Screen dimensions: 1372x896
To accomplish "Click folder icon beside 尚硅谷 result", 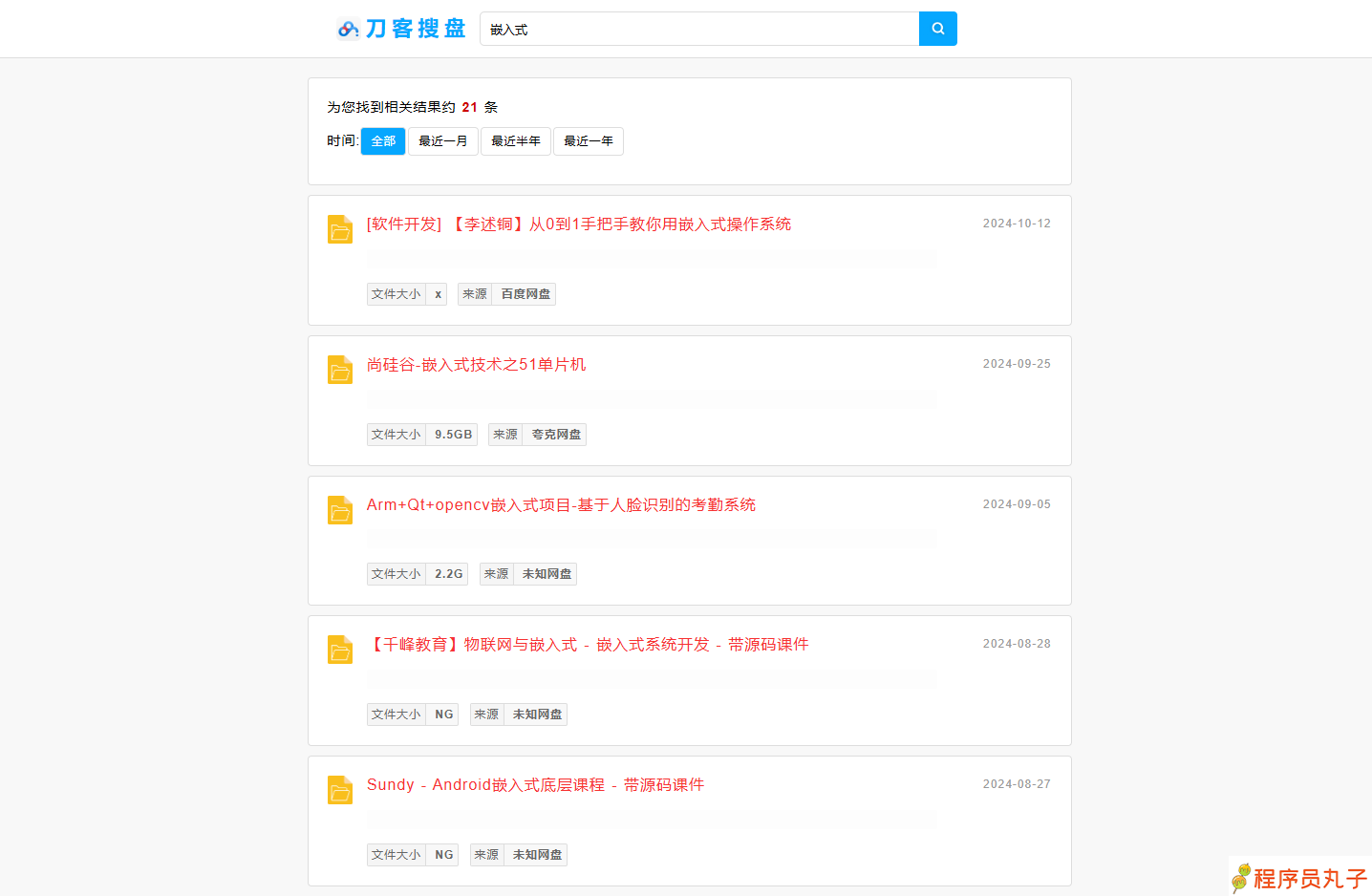I will [x=340, y=370].
